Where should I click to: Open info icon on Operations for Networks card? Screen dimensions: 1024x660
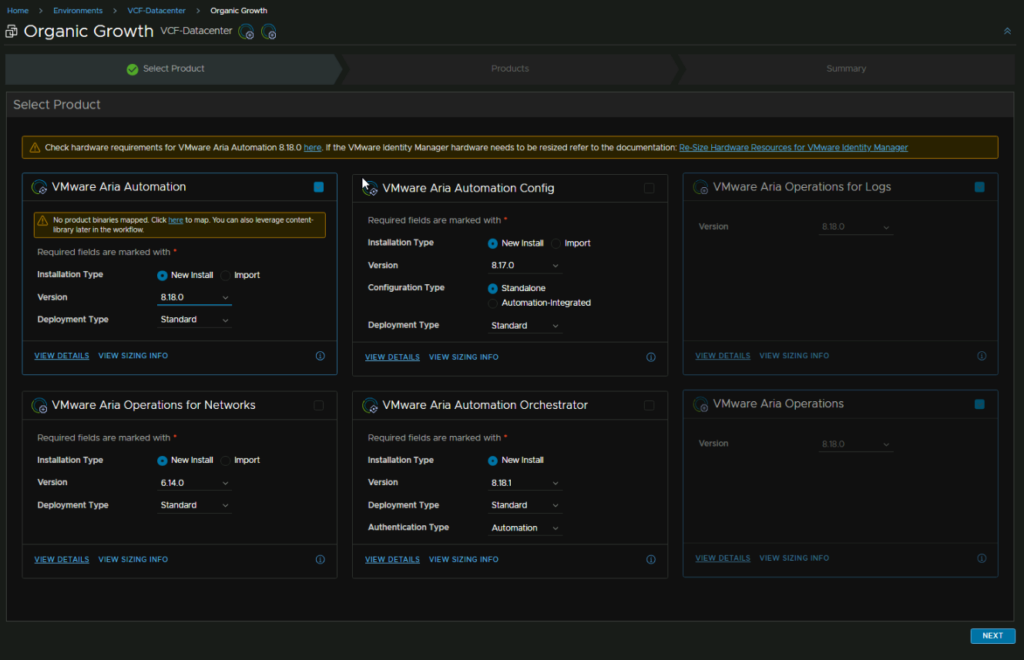tap(320, 559)
